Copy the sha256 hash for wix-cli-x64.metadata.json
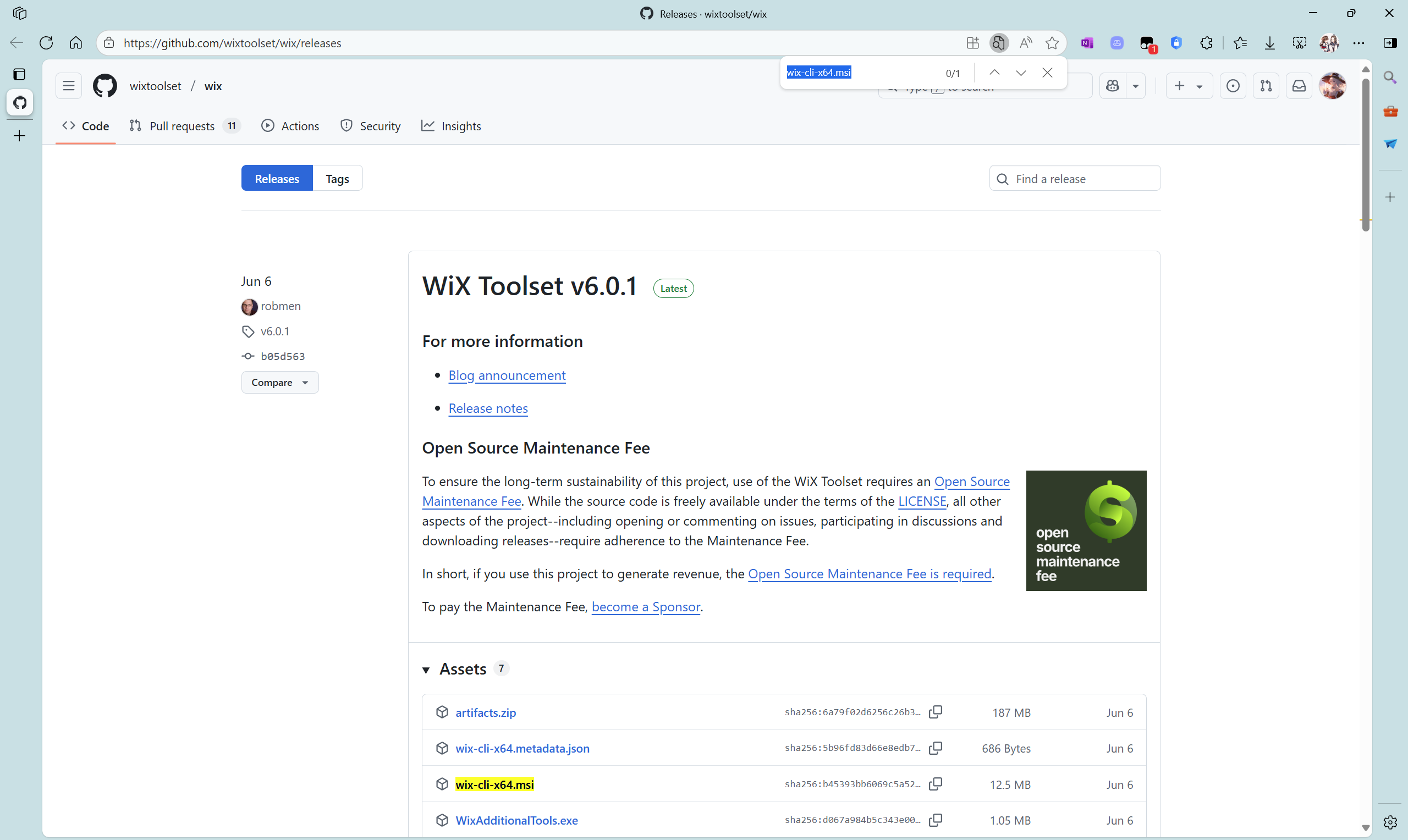Screen dimensions: 1408x840 (936, 748)
